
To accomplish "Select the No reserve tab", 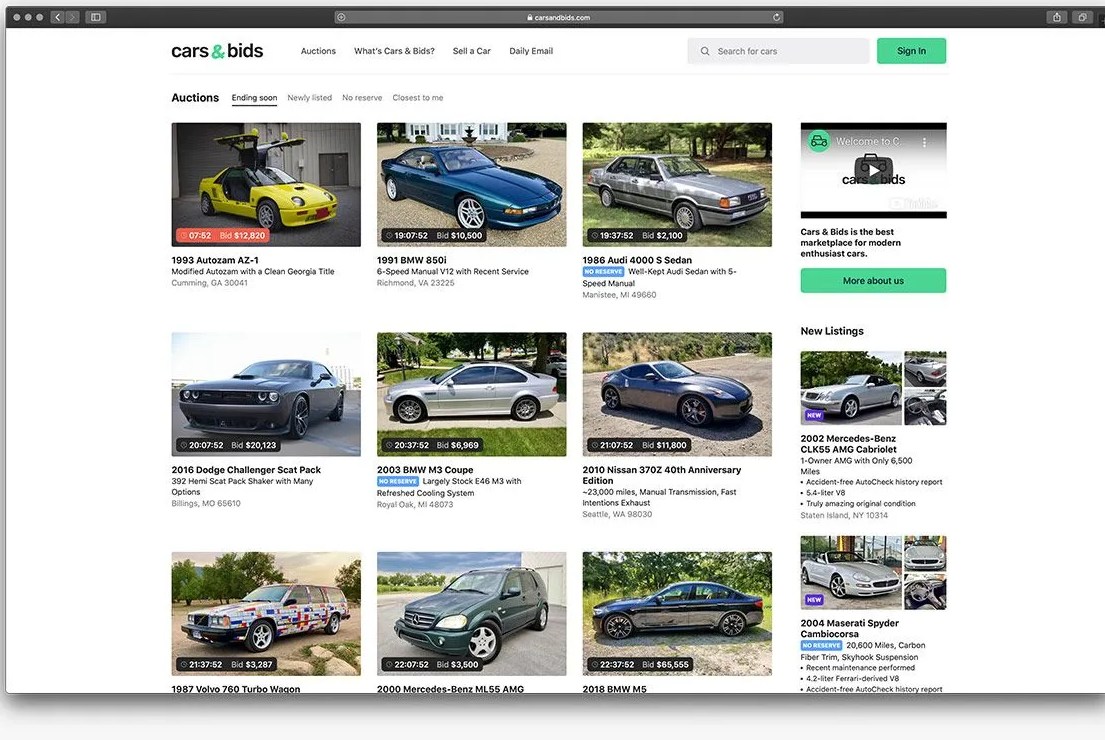I will coord(362,98).
